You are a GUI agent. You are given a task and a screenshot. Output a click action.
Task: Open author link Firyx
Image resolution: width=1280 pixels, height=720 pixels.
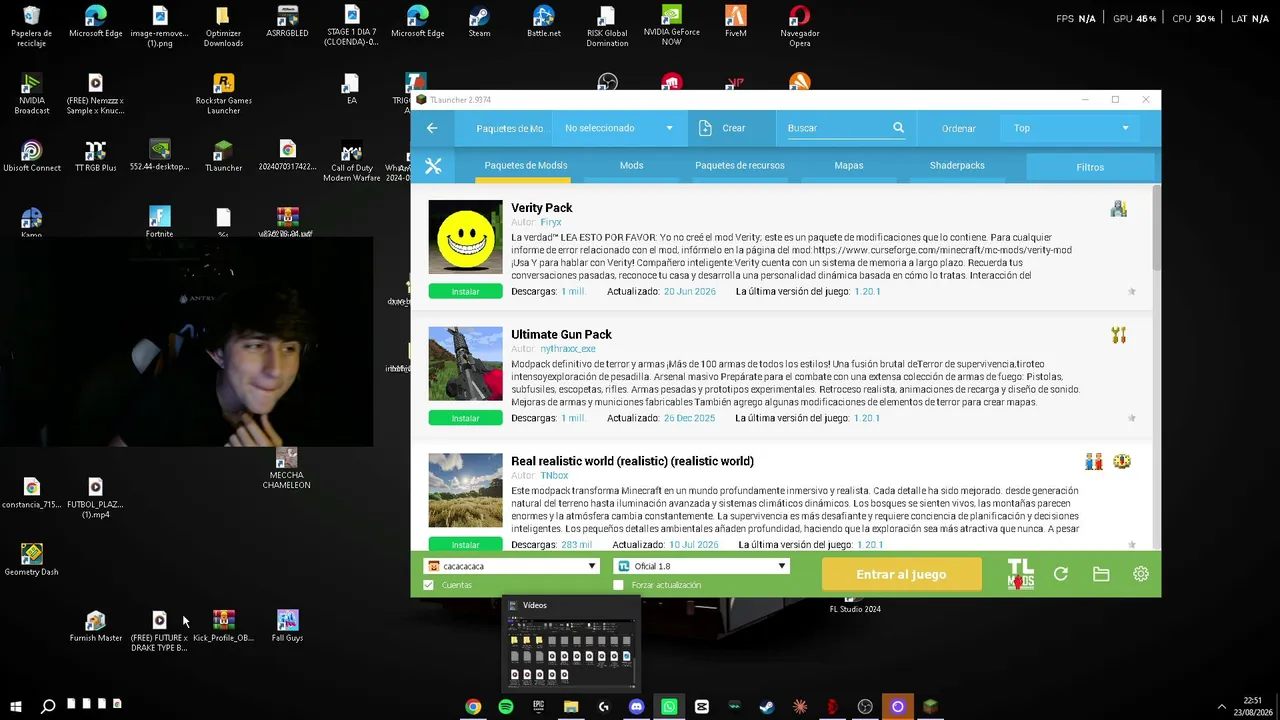(551, 222)
